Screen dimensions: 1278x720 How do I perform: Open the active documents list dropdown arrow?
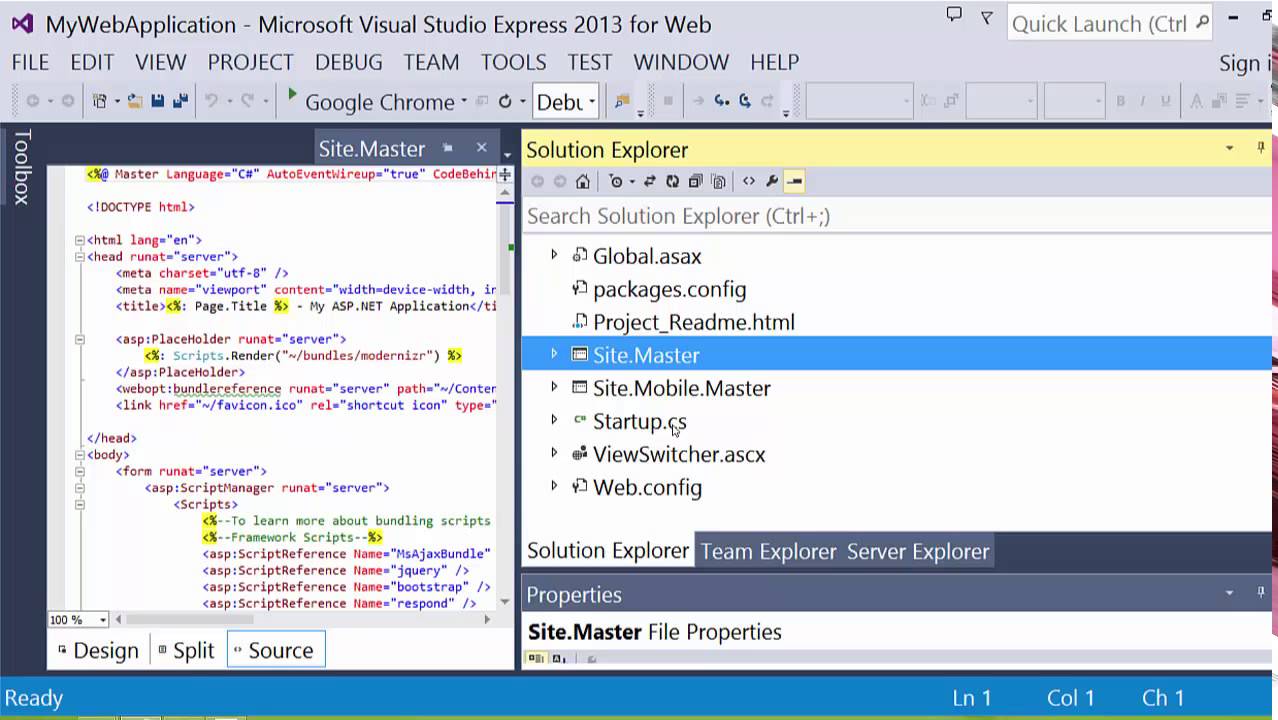click(x=507, y=154)
